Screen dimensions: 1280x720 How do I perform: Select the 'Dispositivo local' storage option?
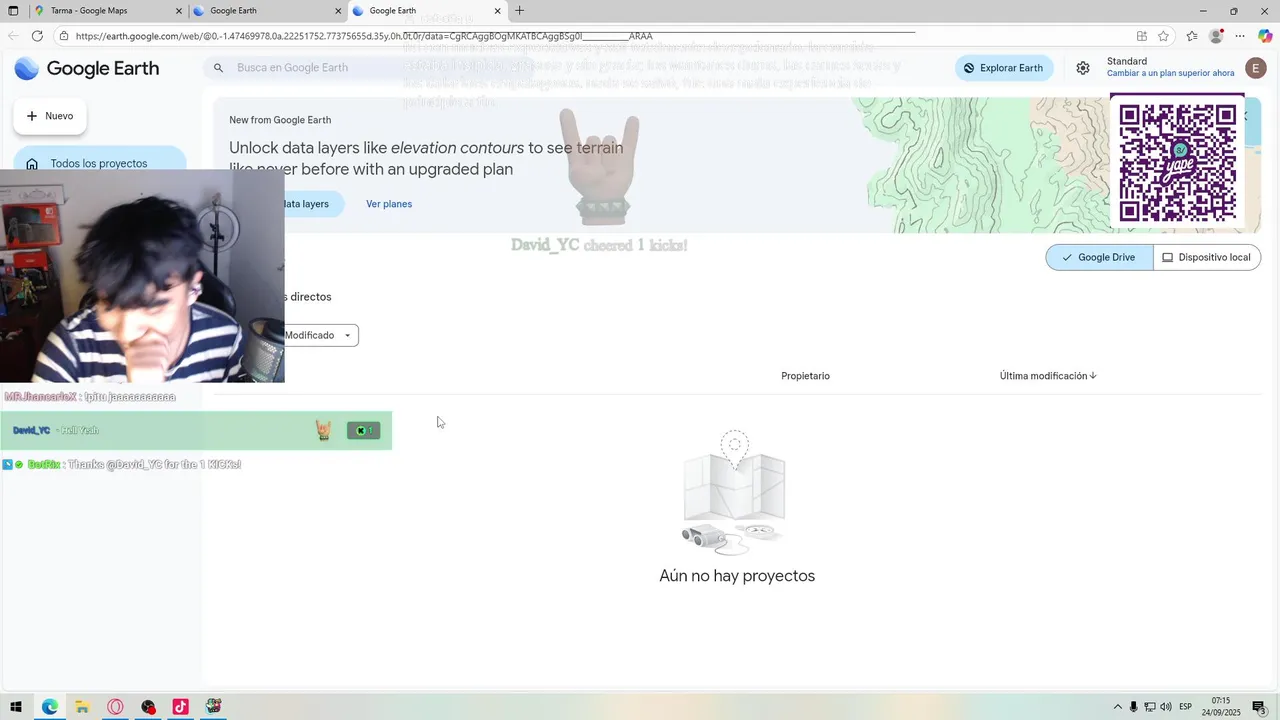tap(1206, 257)
